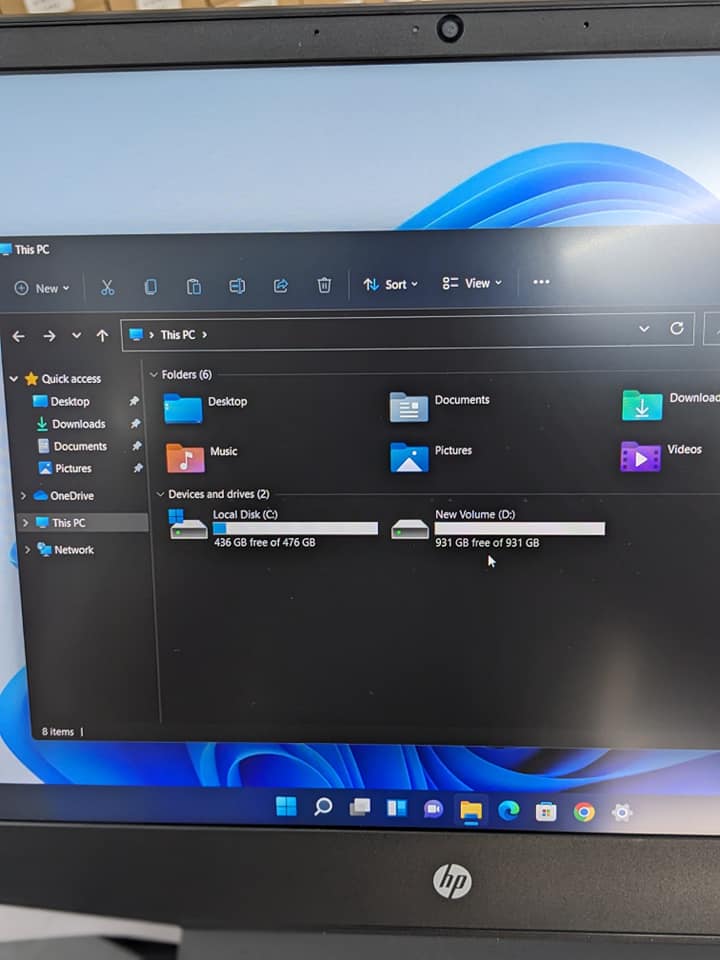Screen dimensions: 720x960
Task: Select Downloads under Quick access
Action: point(78,424)
